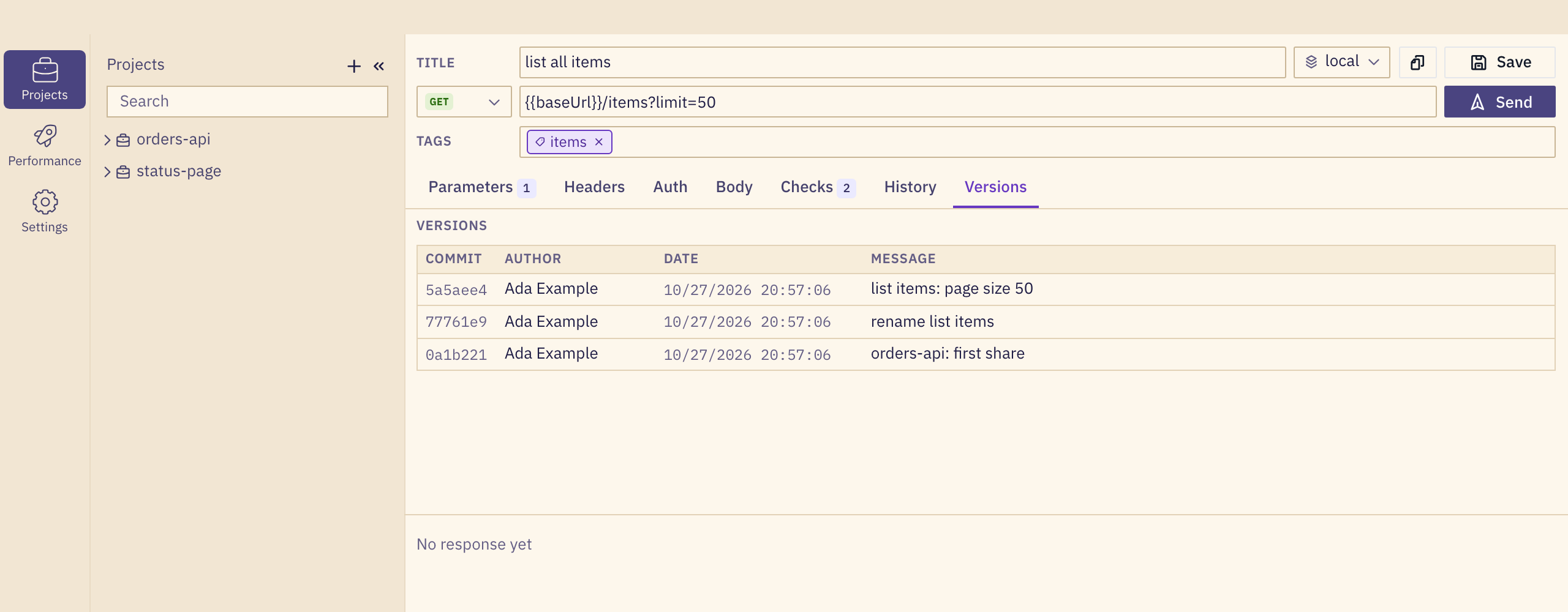Open the Projects sidebar section
1568x612 pixels.
click(x=45, y=80)
